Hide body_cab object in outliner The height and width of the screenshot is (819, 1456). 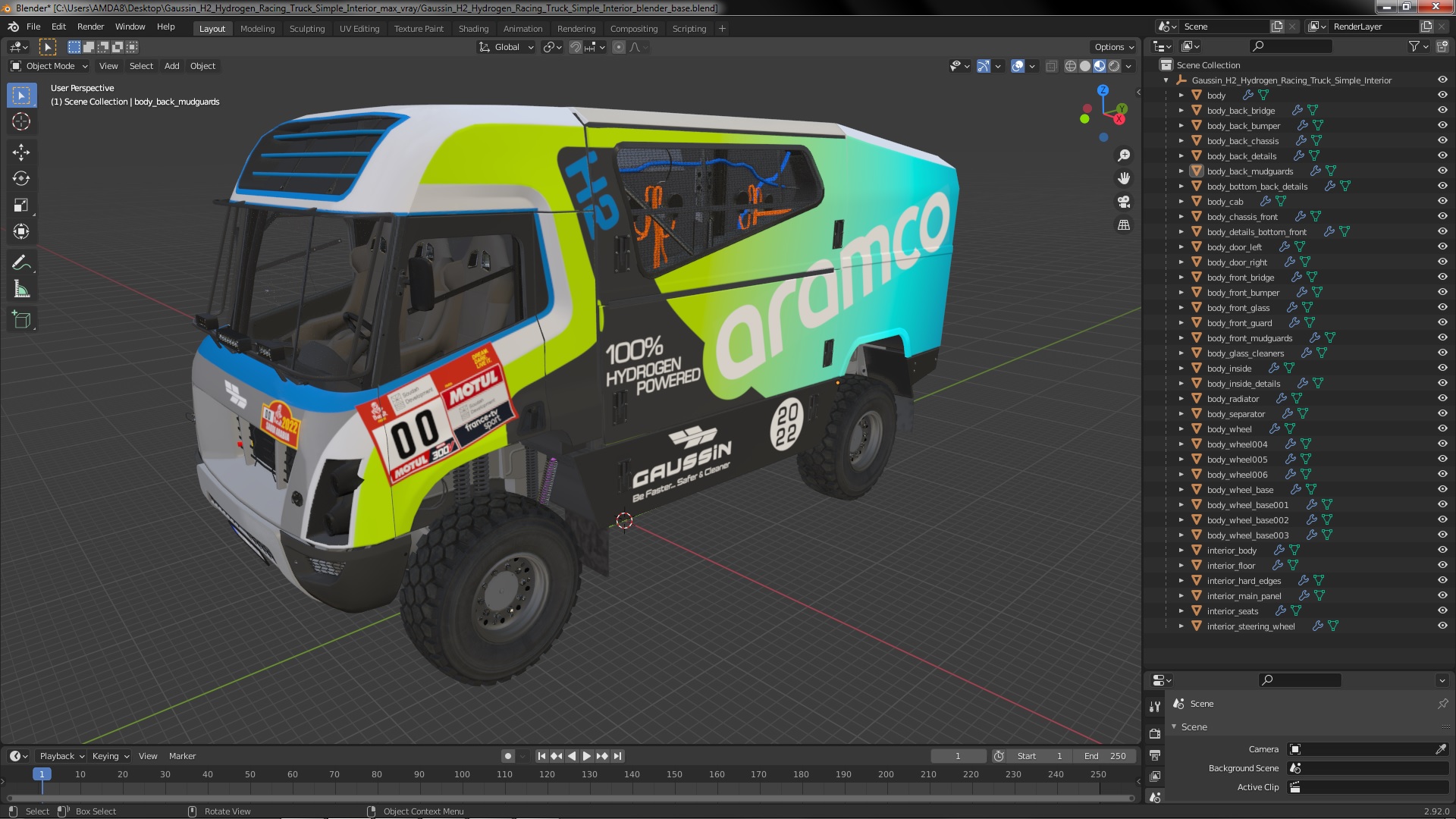pyautogui.click(x=1442, y=201)
